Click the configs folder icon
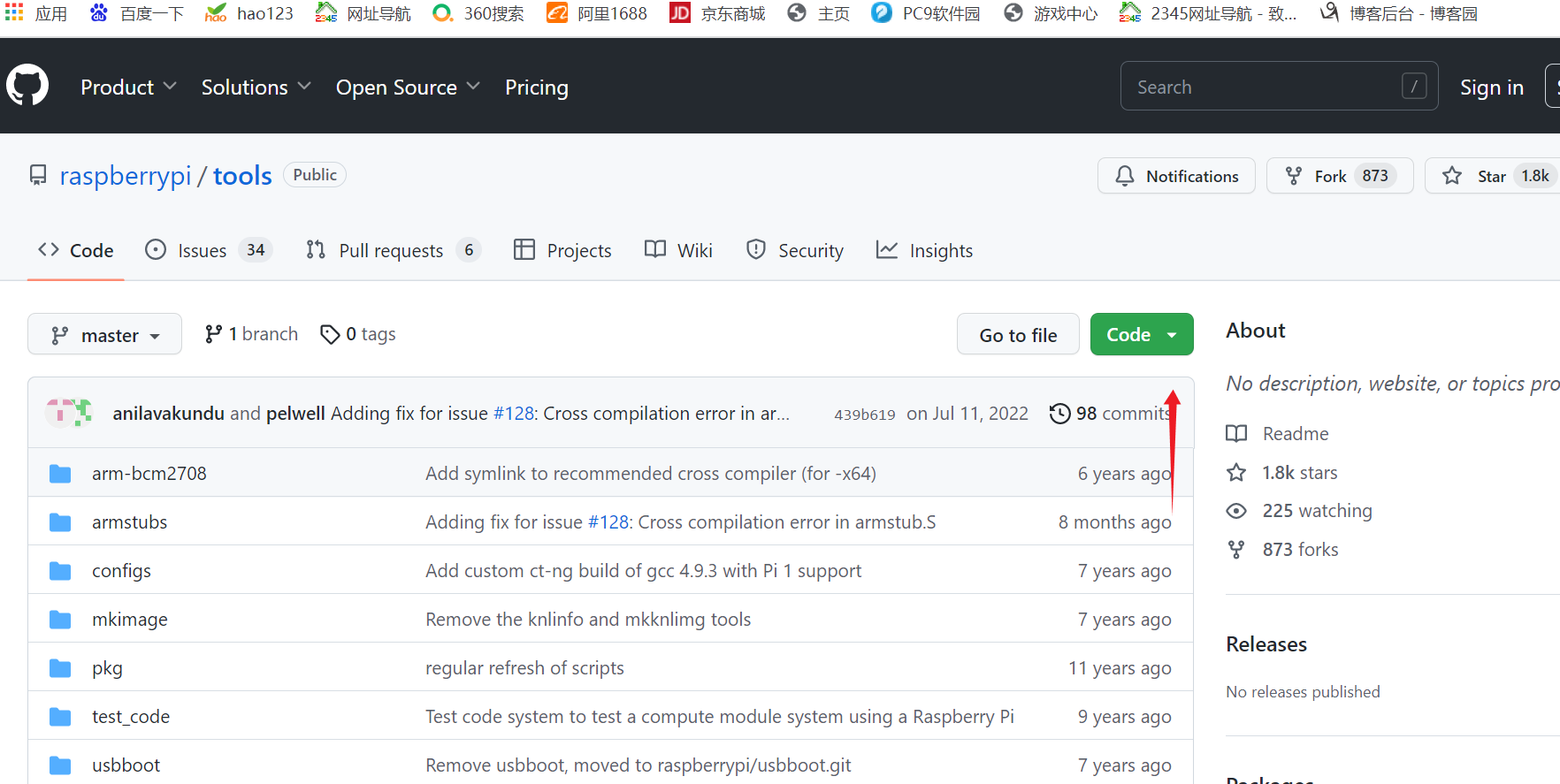1560x784 pixels. (x=60, y=571)
